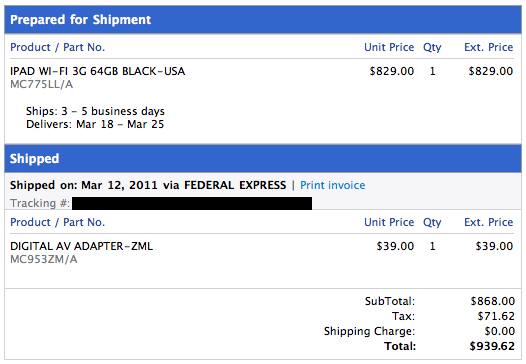Image resolution: width=526 pixels, height=364 pixels.
Task: Select DIGITAL AV ADAPTER-ZML product name
Action: point(82,246)
